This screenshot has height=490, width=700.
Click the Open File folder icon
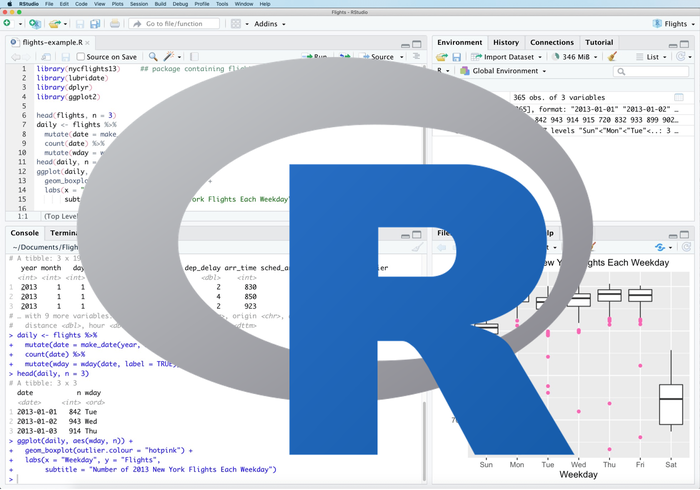click(x=54, y=23)
